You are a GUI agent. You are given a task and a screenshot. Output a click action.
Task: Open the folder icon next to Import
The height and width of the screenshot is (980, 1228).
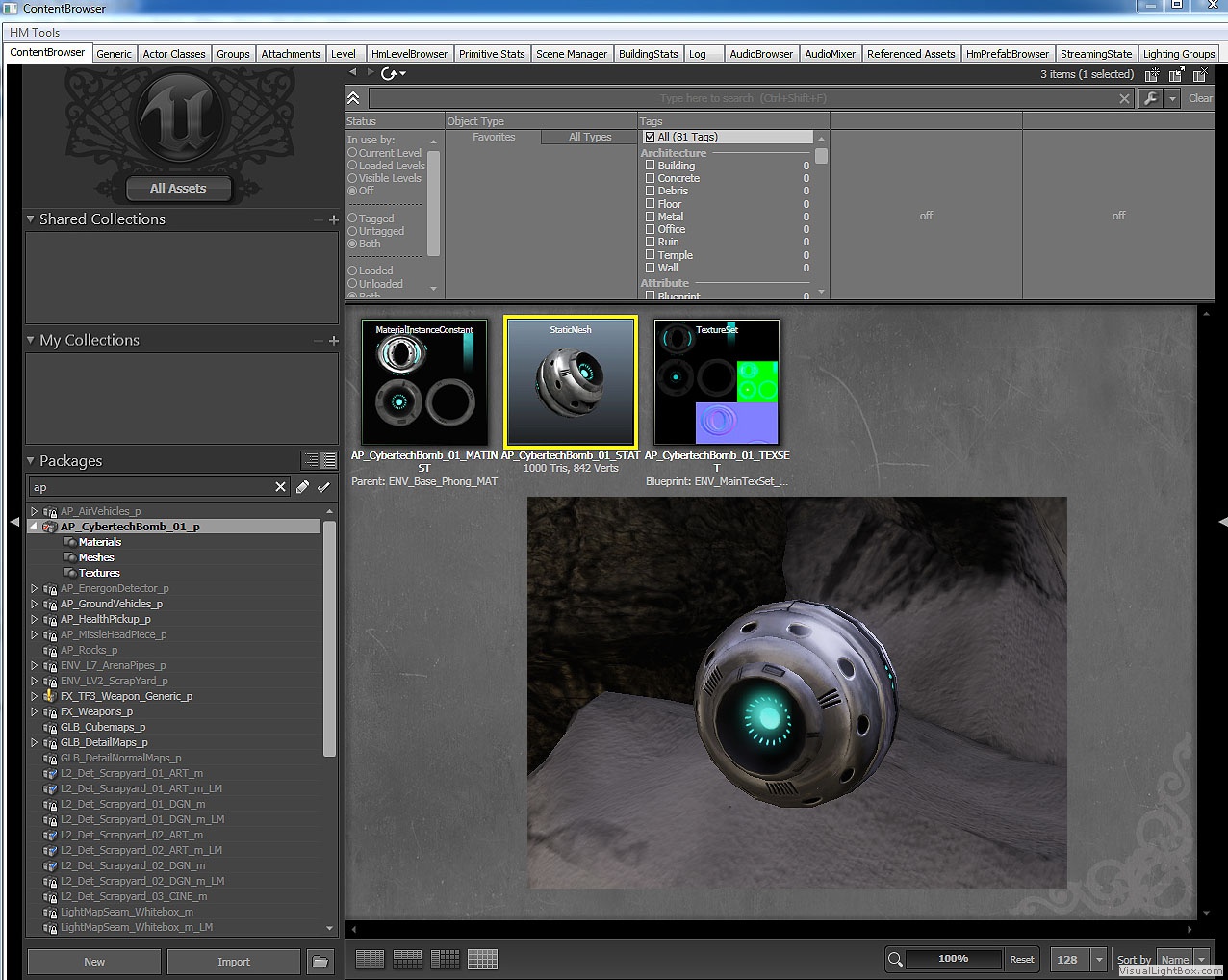click(320, 961)
